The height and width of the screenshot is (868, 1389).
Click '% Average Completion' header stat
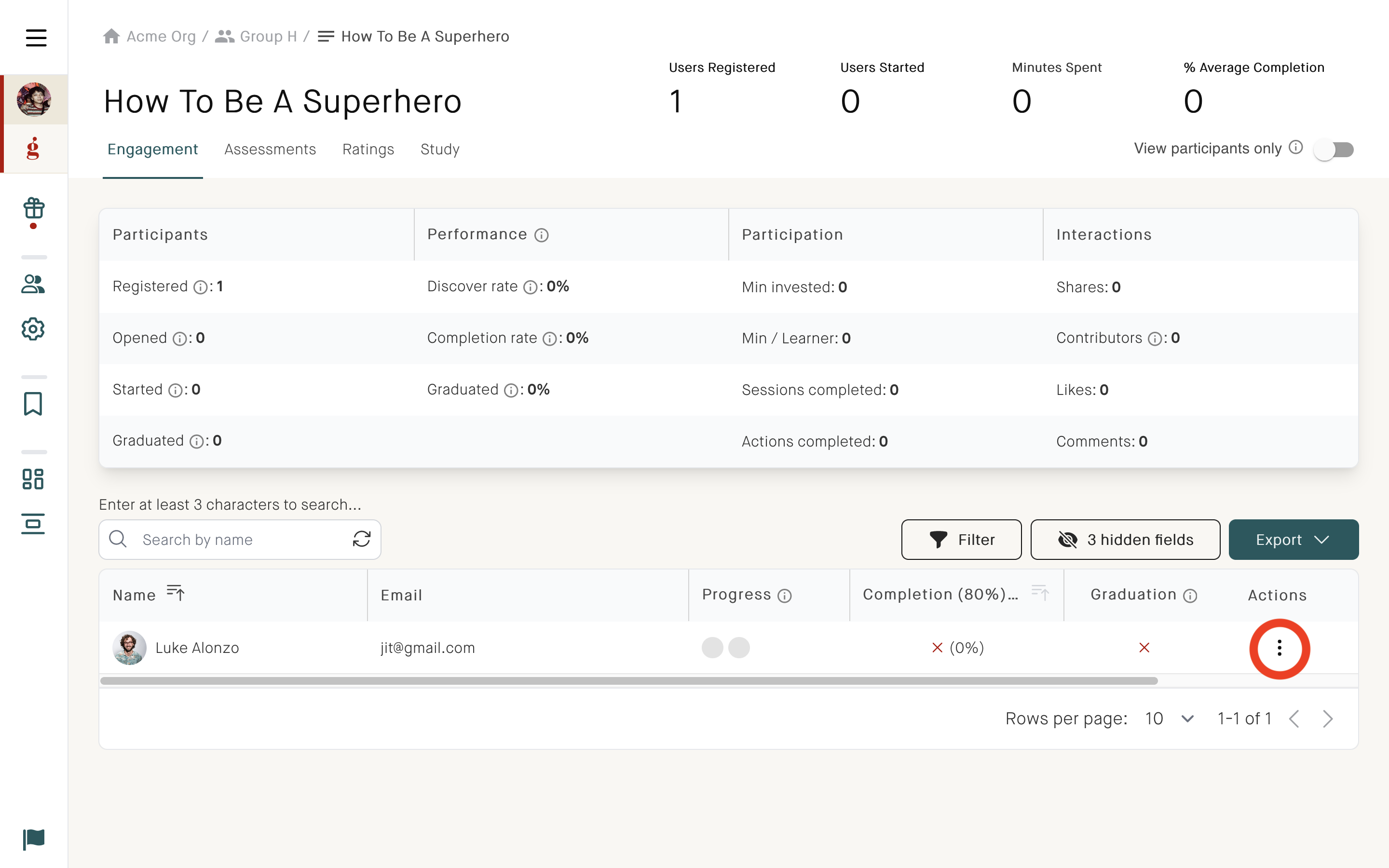1253,89
